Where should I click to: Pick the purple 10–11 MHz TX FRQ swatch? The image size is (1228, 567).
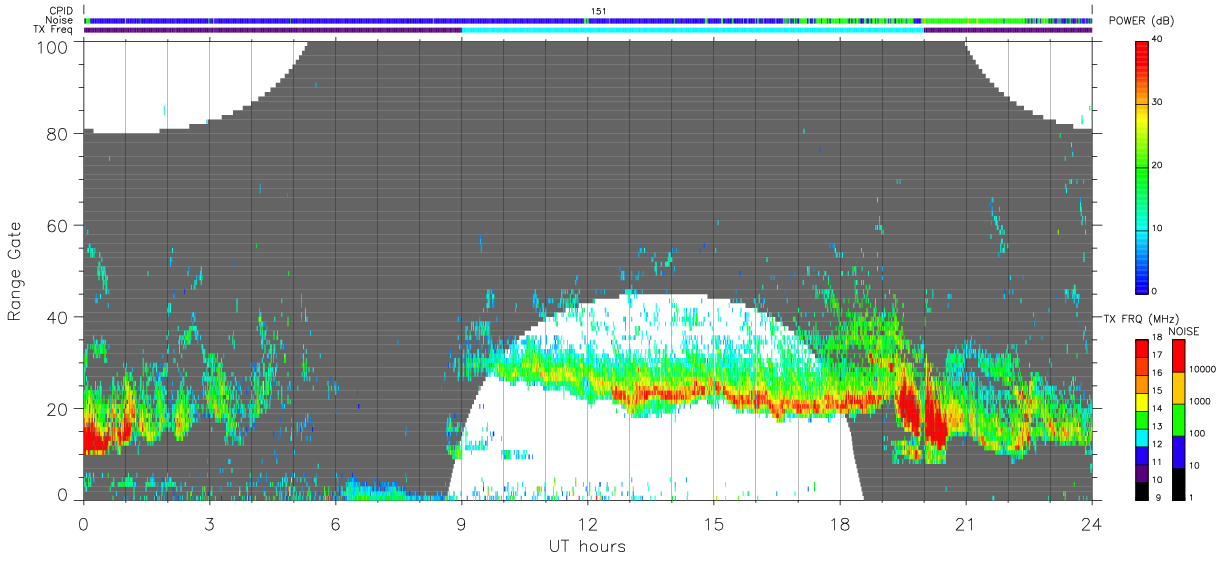[x=1143, y=471]
